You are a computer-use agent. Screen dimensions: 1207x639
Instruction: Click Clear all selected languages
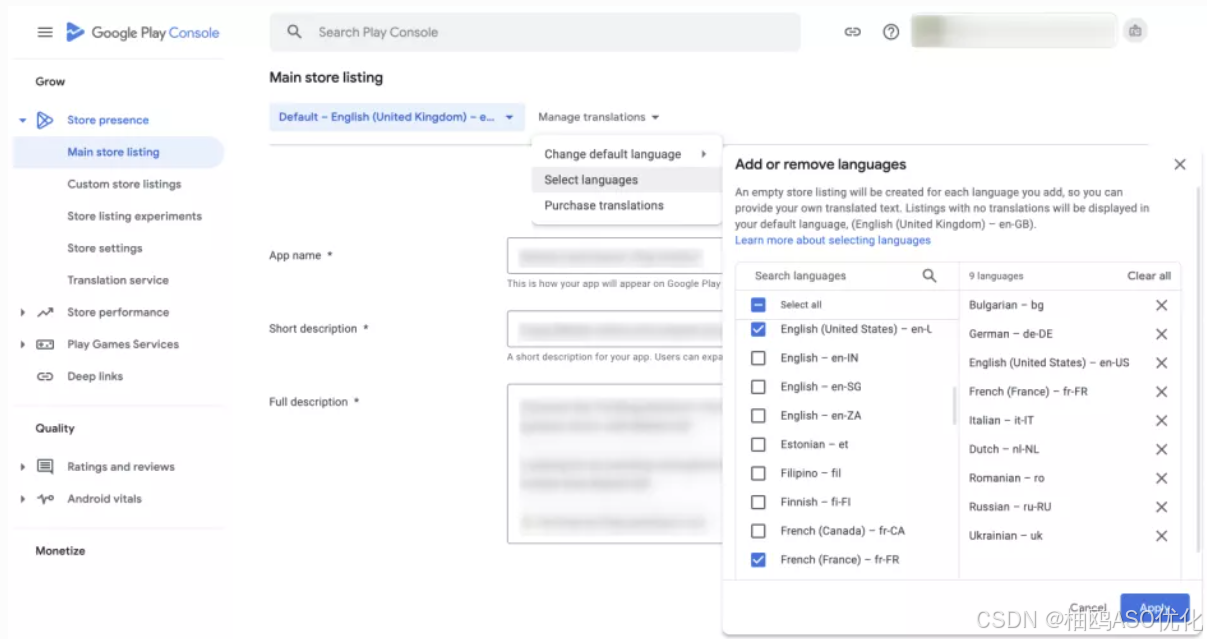[x=1149, y=276]
